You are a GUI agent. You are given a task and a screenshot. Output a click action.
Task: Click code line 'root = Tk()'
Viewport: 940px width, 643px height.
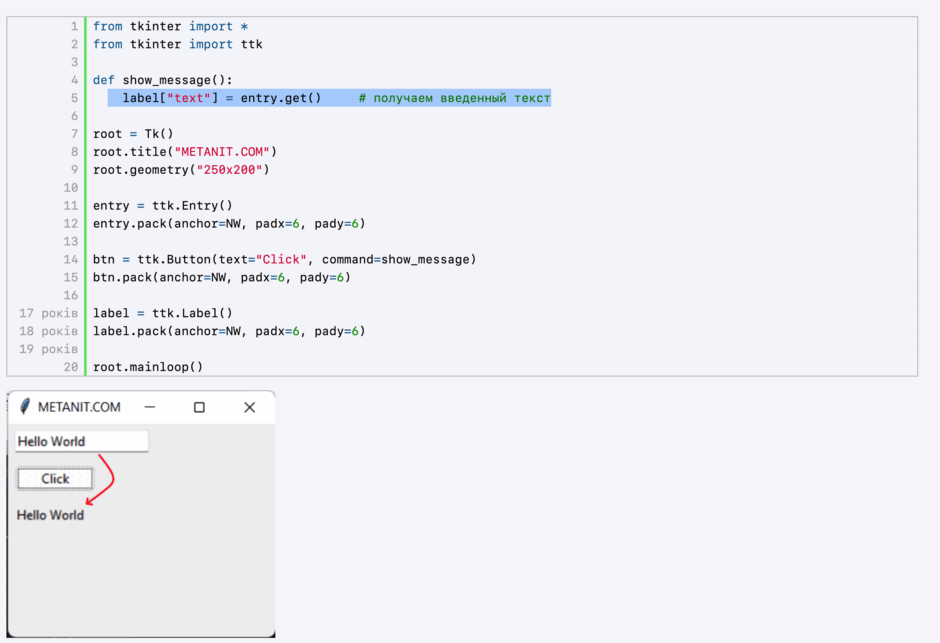coord(133,134)
